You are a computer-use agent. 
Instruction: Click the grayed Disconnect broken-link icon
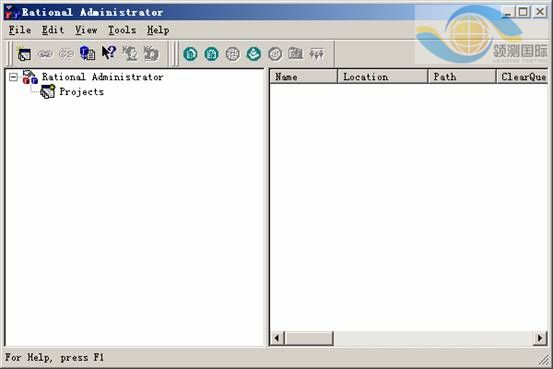click(x=66, y=54)
